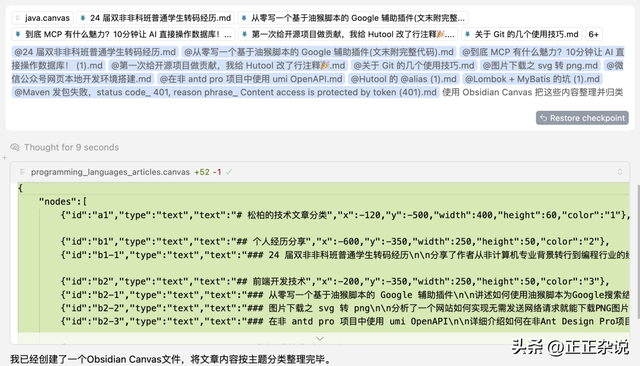Select the @关于 Git 的几个使用技巧.md mention
The image size is (640, 366).
pos(414,66)
